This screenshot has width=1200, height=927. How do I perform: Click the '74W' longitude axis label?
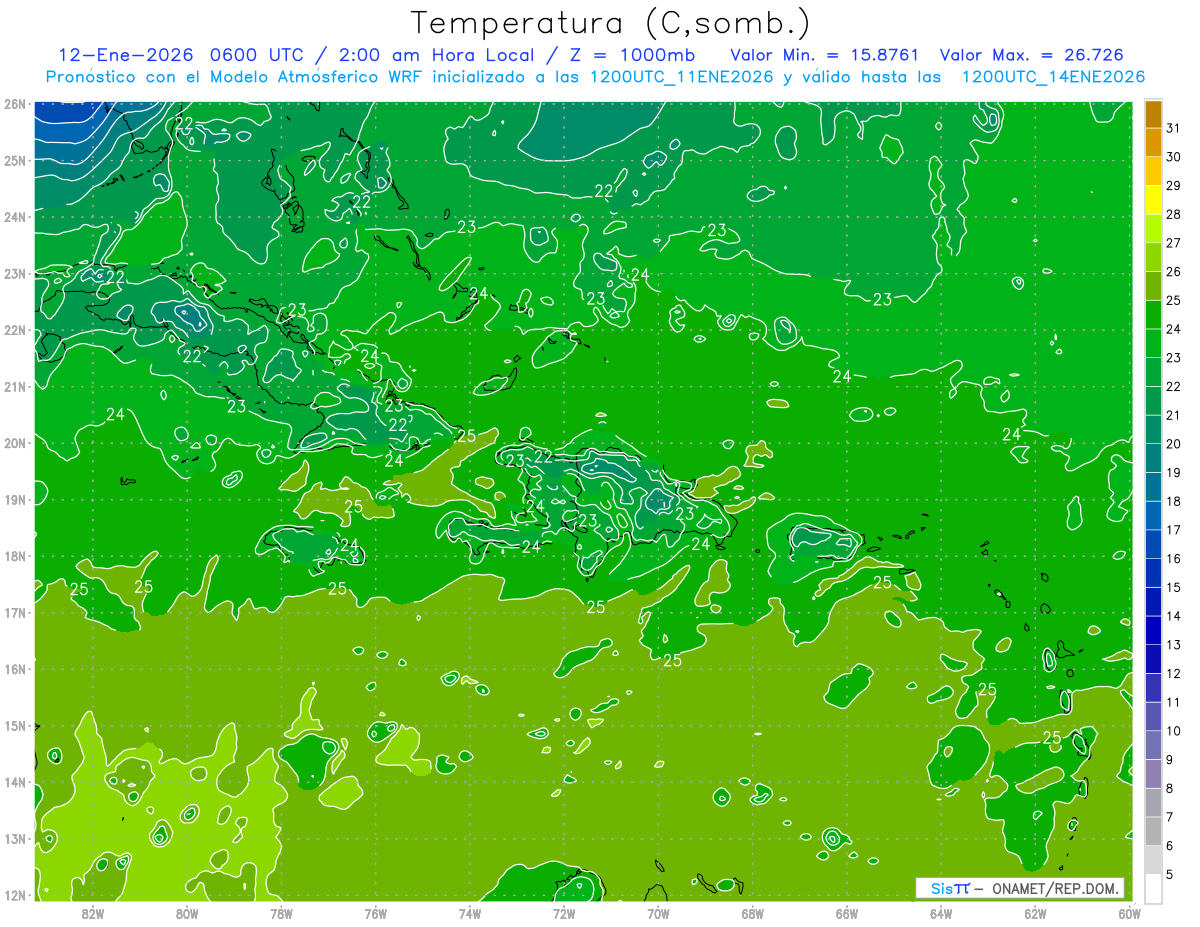tap(469, 913)
